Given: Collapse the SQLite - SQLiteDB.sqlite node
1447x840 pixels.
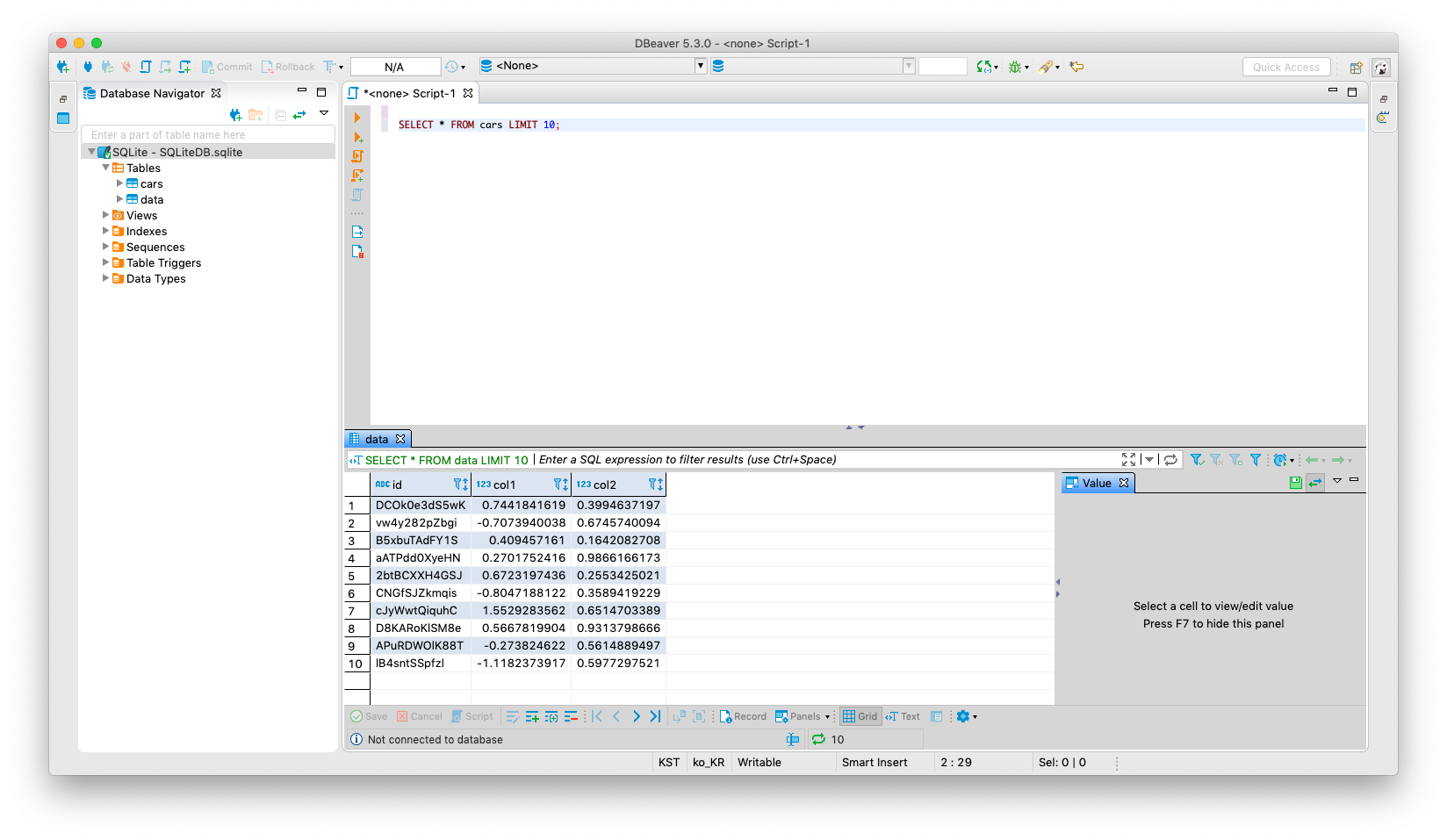Looking at the screenshot, I should pyautogui.click(x=91, y=152).
